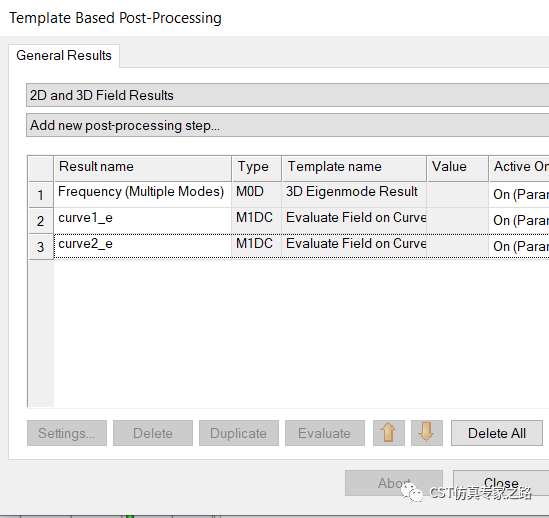Toggle Active On cell for curve1_e row
Screen dimensions: 549x518
[x=519, y=221]
